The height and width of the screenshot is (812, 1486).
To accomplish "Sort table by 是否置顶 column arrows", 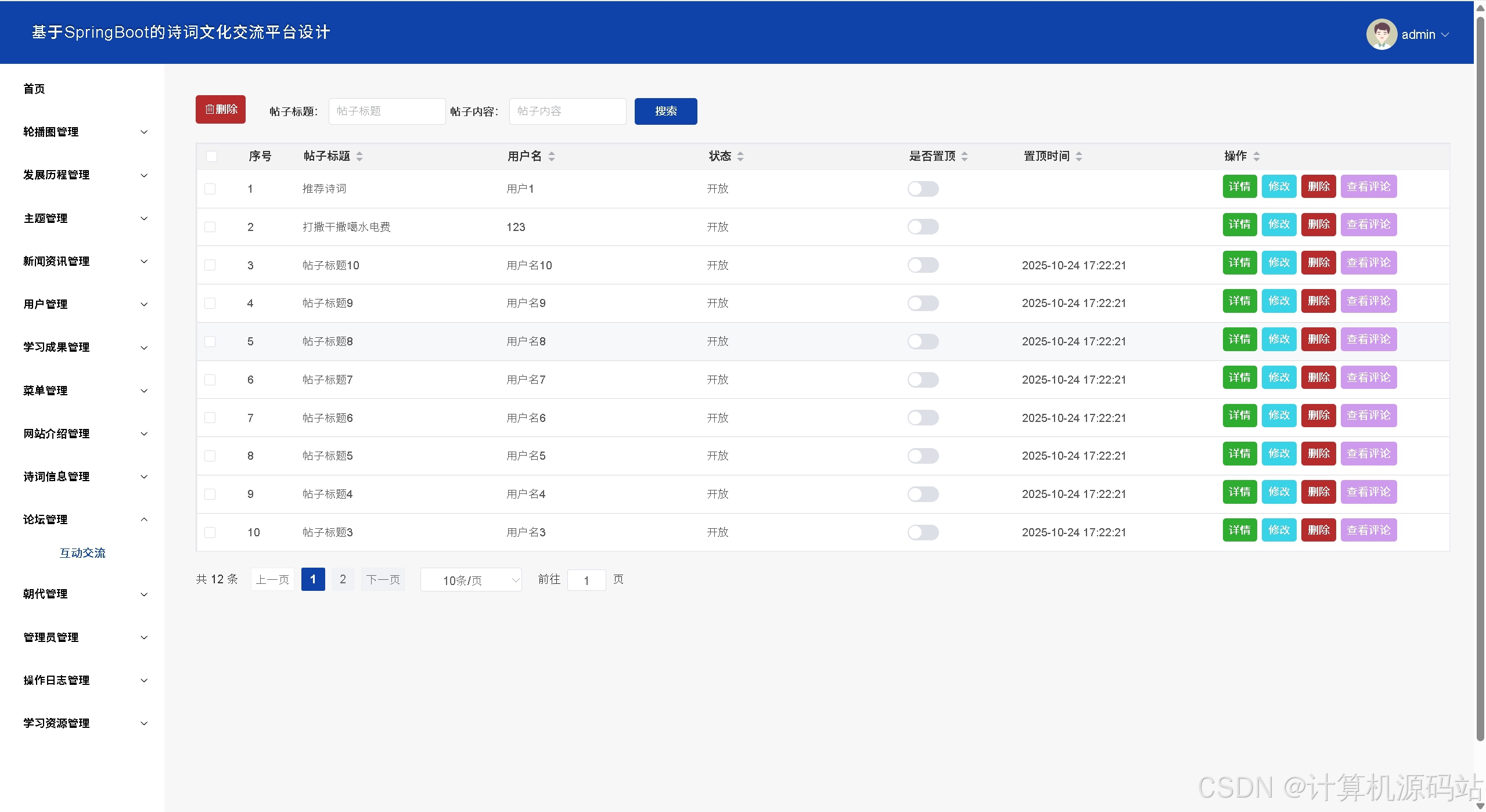I will coord(965,156).
